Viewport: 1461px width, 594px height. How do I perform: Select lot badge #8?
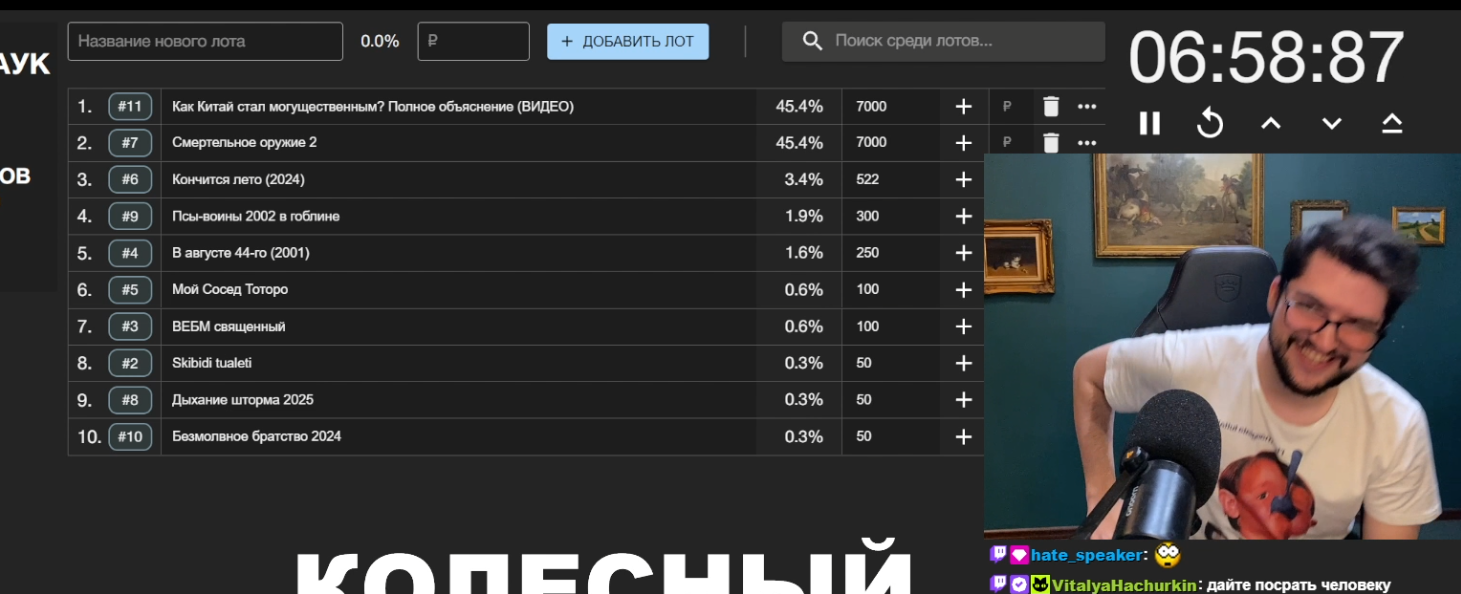point(130,400)
